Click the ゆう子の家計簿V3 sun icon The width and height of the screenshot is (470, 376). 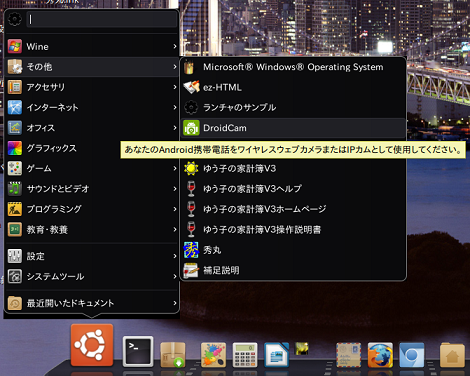coord(191,168)
